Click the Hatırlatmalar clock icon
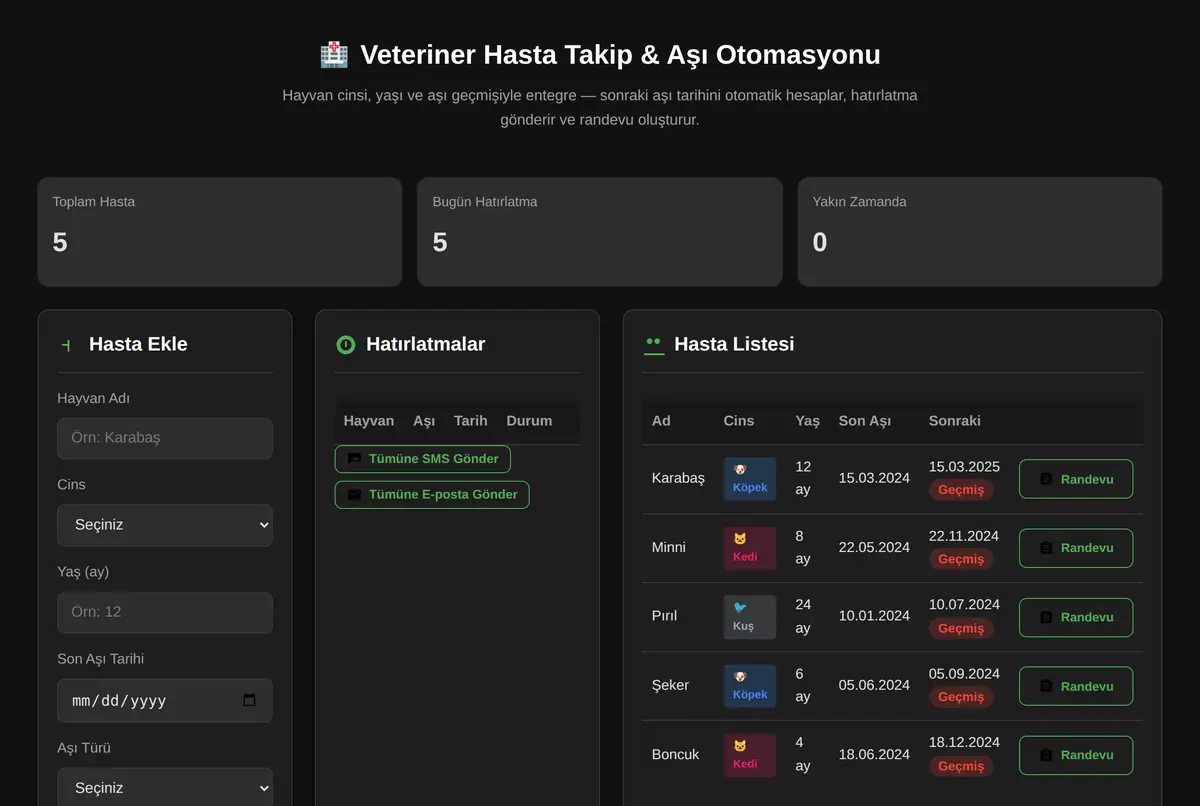 click(346, 345)
